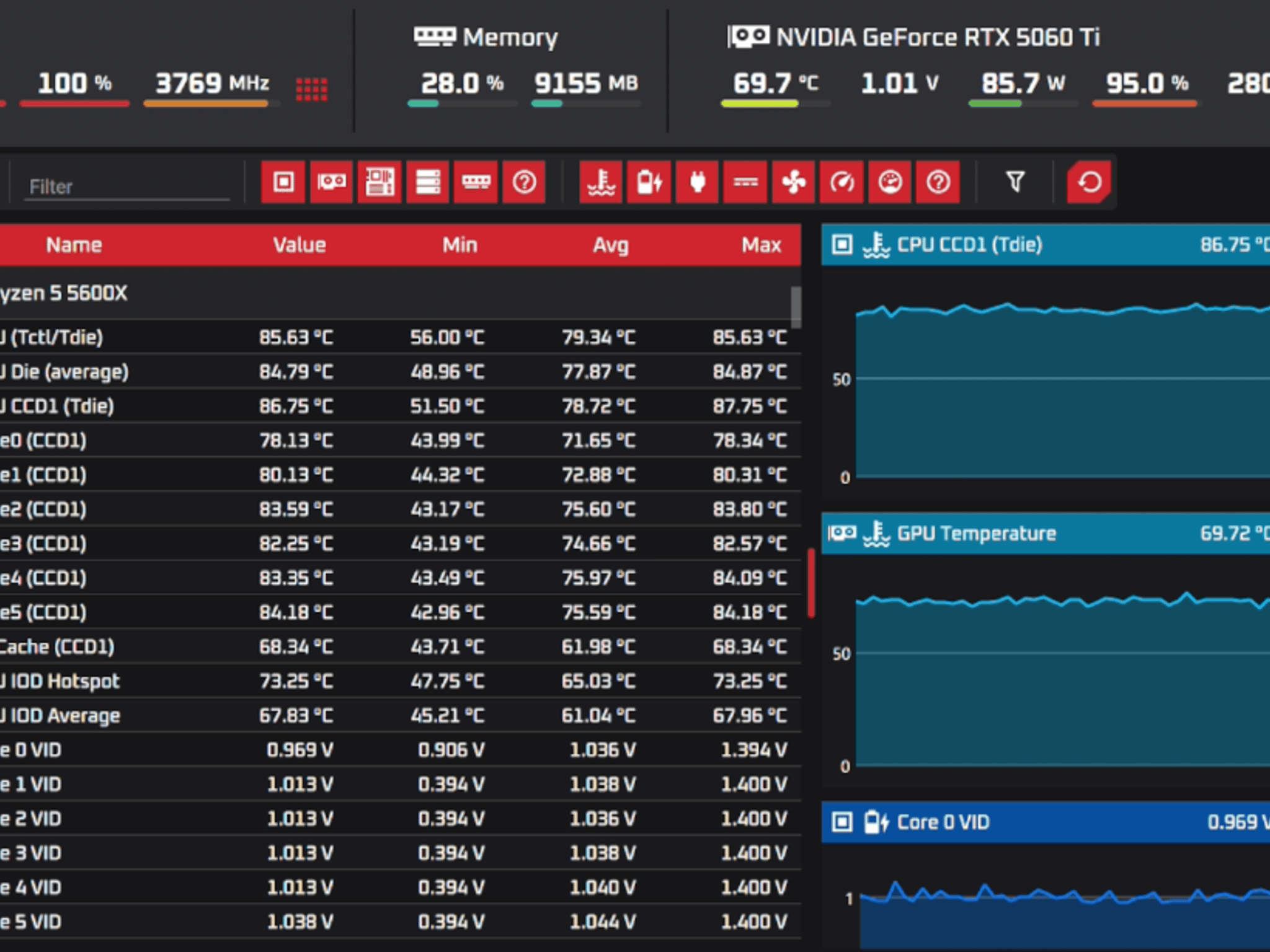Toggle the motherboard hardware filter icon
Viewport: 1270px width, 952px height.
tap(380, 182)
